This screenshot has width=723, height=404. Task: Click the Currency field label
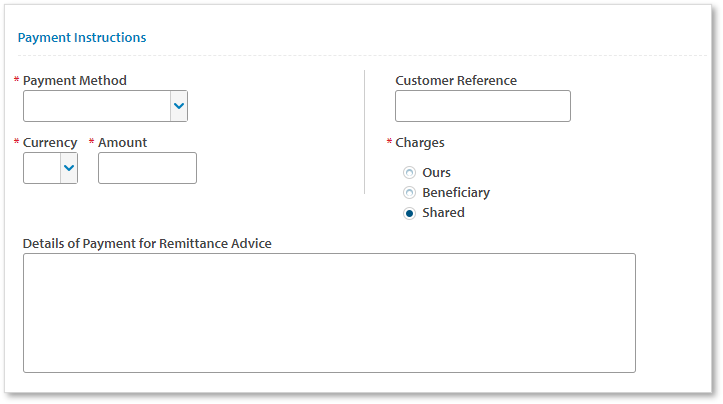pos(50,143)
